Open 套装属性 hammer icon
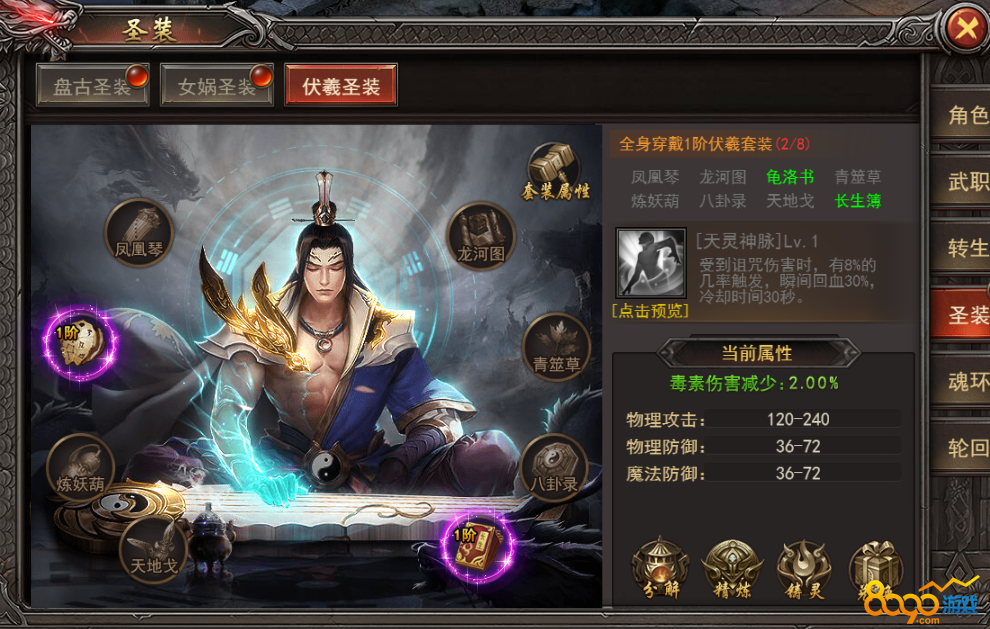The height and width of the screenshot is (629, 990). [555, 172]
